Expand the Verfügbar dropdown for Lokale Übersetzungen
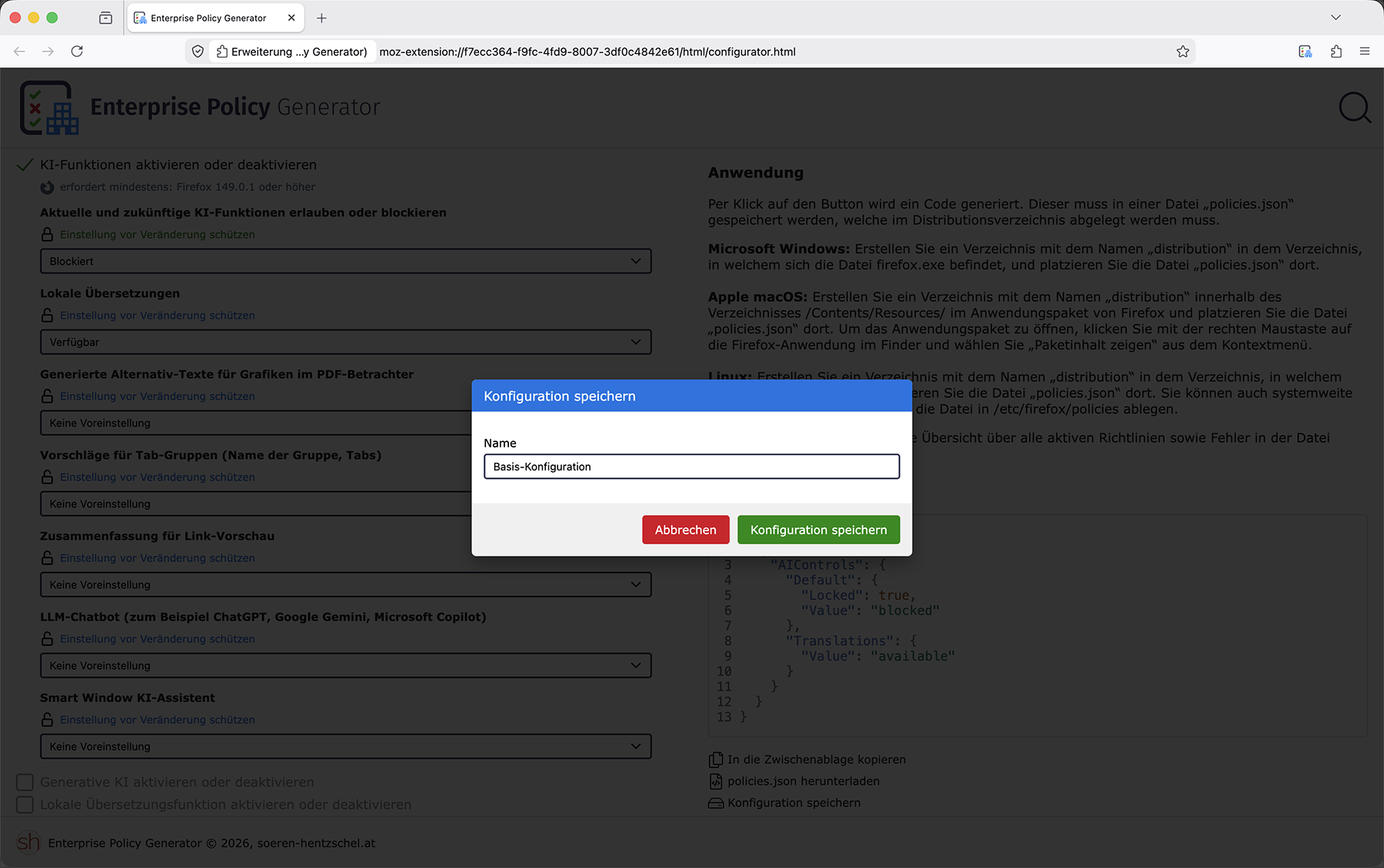Screen dimensions: 1384x868 (345, 342)
